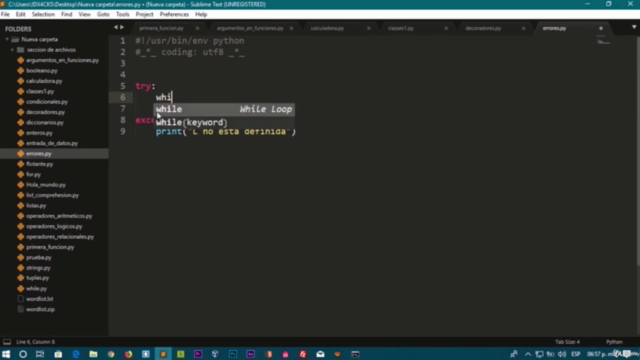Screen dimensions: 640x360
Task: Open Google Chrome from the taskbar
Action: pyautogui.click(x=111, y=354)
